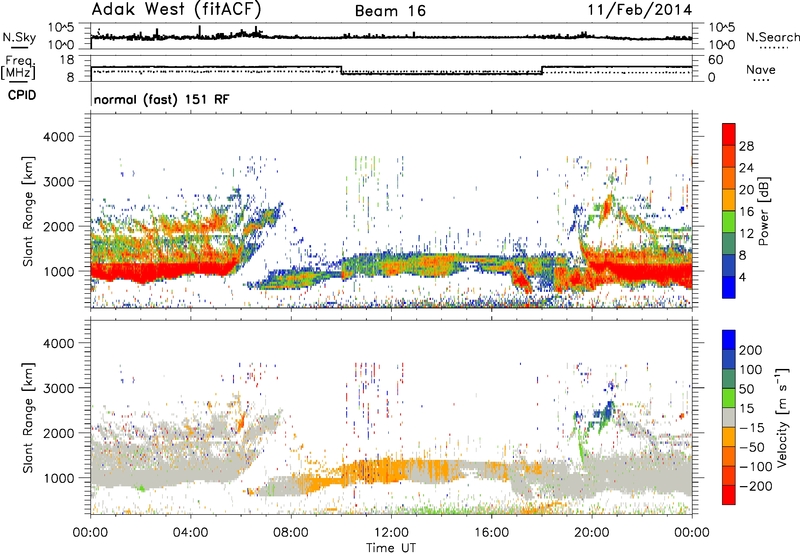Click the '08:00' time tick label
Image resolution: width=800 pixels, height=554 pixels.
pyautogui.click(x=291, y=533)
